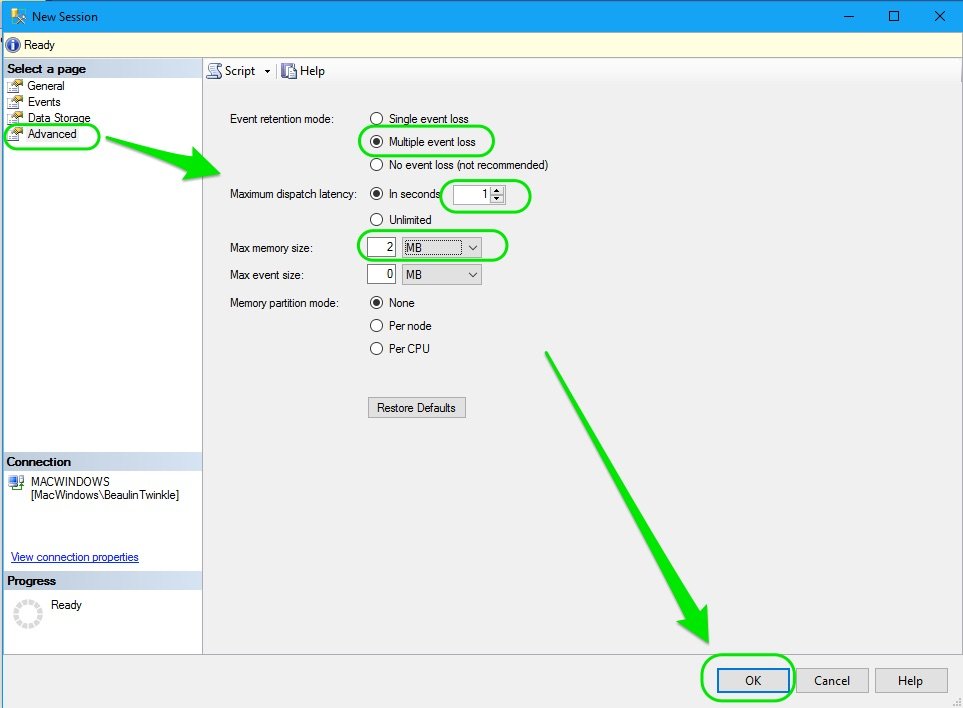Select Unlimited dispatch latency
Viewport: 963px width, 708px height.
[376, 219]
